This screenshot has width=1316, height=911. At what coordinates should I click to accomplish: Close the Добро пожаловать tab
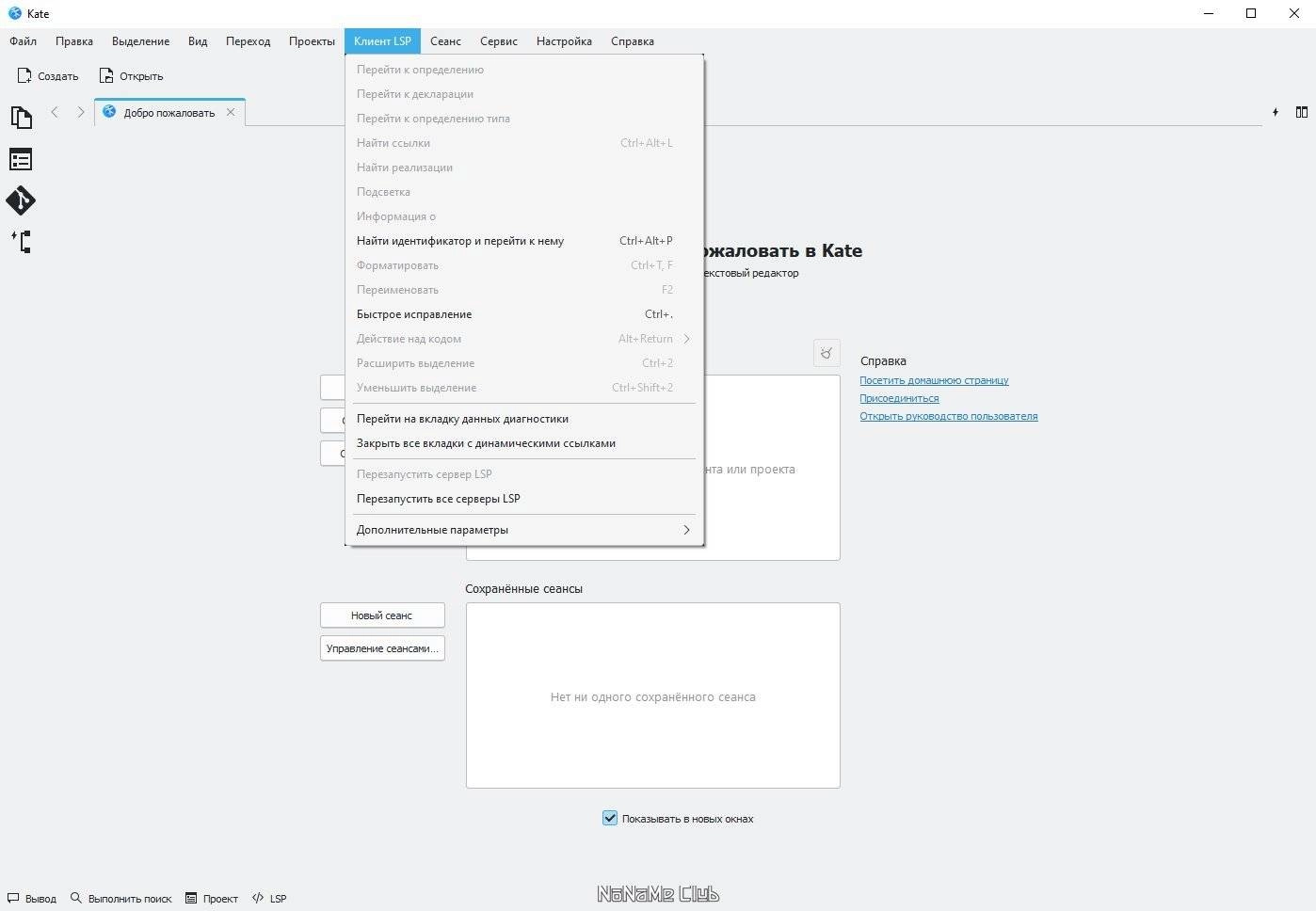[x=231, y=112]
